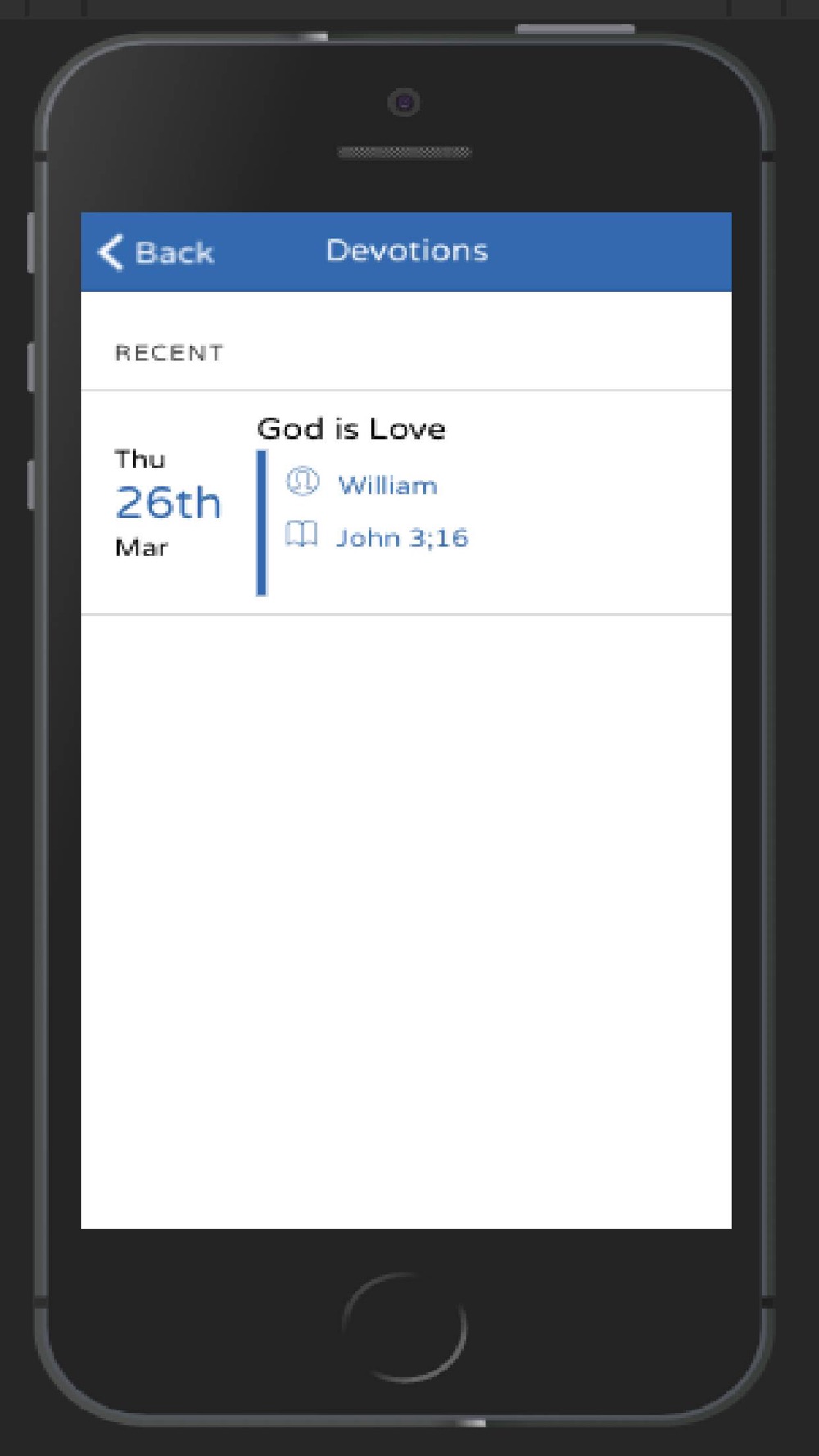Tap the author person icon
819x1456 pixels.
pos(302,482)
